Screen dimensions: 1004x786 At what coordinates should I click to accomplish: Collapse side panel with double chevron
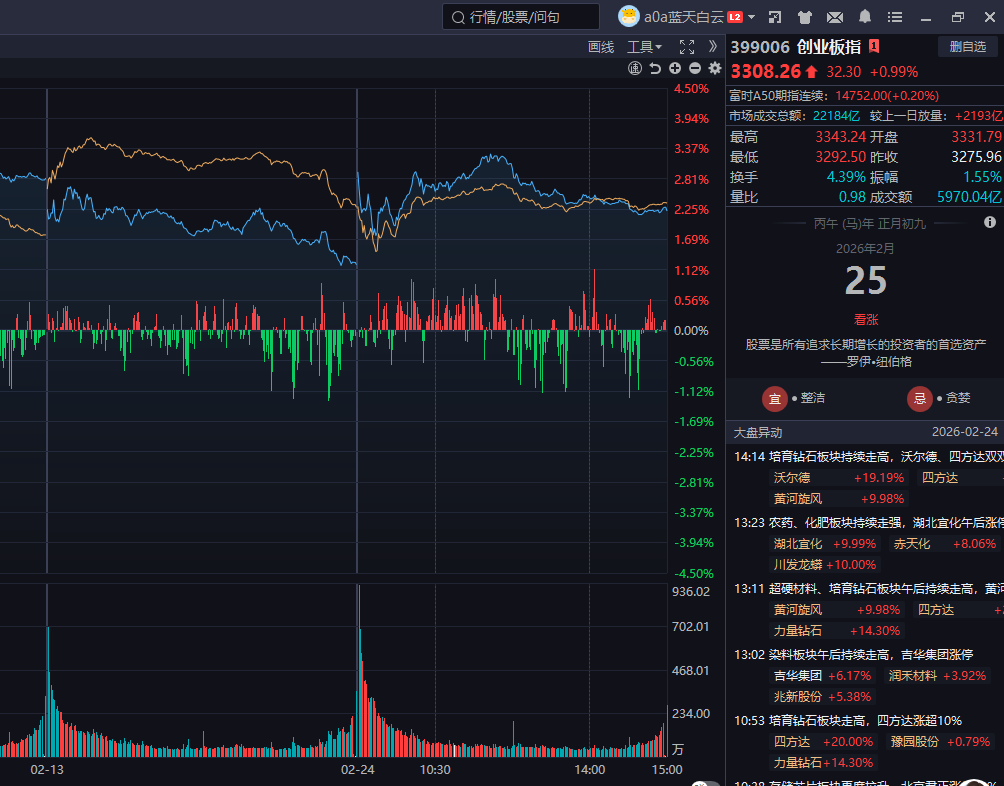tap(712, 46)
